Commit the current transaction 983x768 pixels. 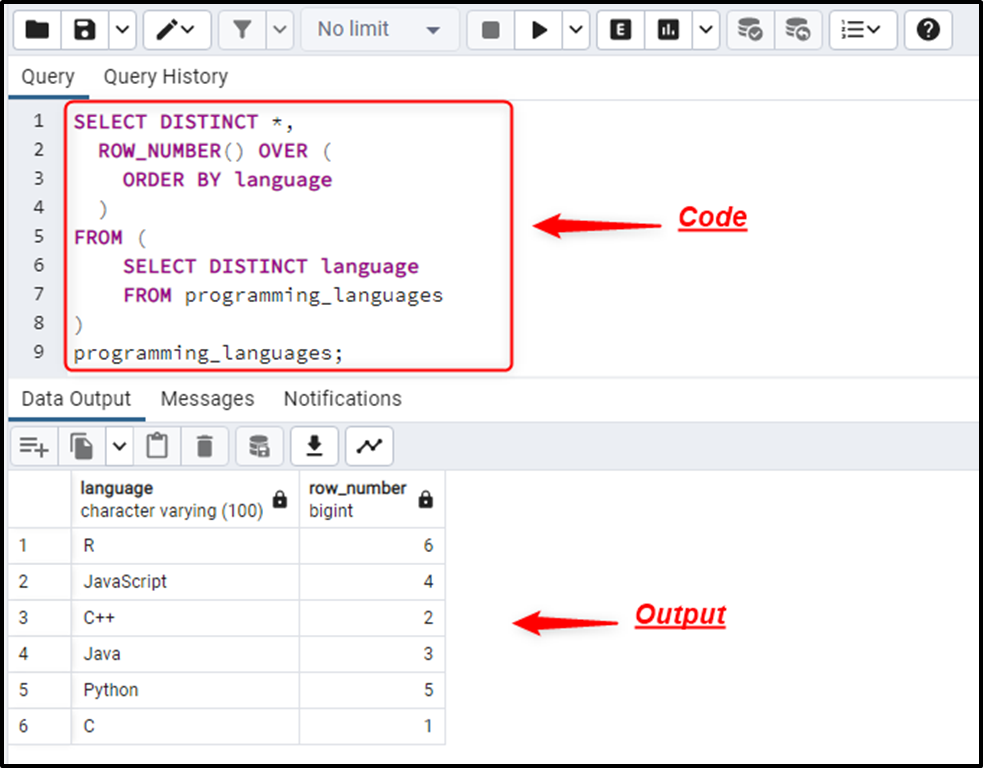(750, 30)
